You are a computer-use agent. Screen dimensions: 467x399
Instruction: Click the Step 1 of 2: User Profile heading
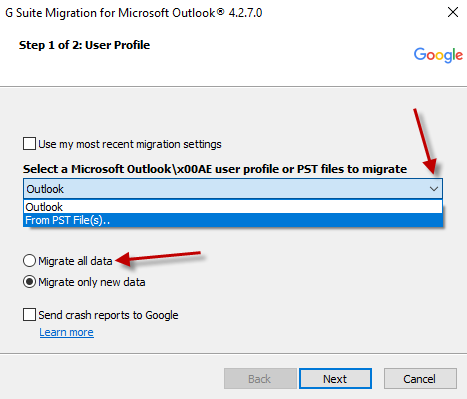pos(84,45)
